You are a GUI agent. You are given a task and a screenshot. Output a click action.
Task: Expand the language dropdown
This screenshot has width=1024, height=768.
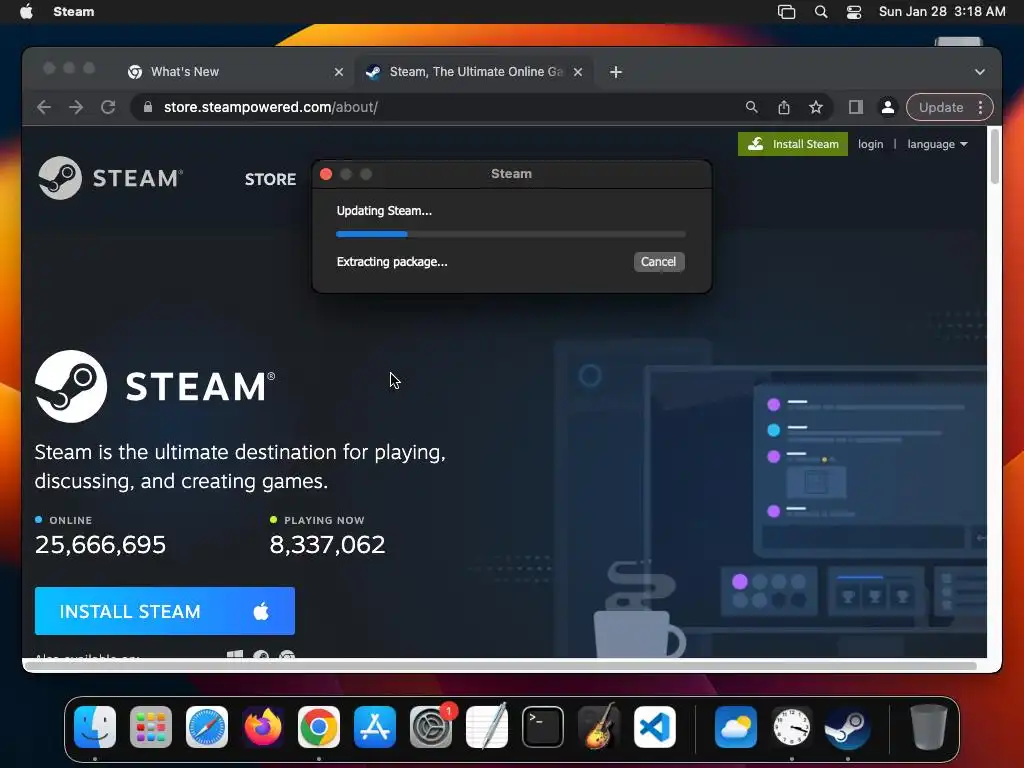[x=937, y=144]
